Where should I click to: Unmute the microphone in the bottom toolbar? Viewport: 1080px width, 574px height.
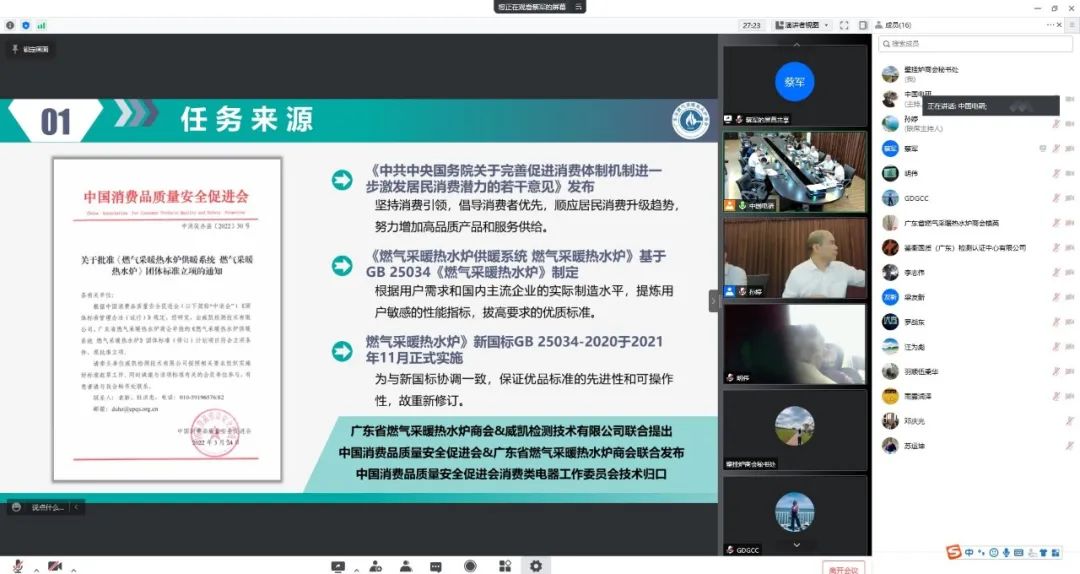point(18,566)
